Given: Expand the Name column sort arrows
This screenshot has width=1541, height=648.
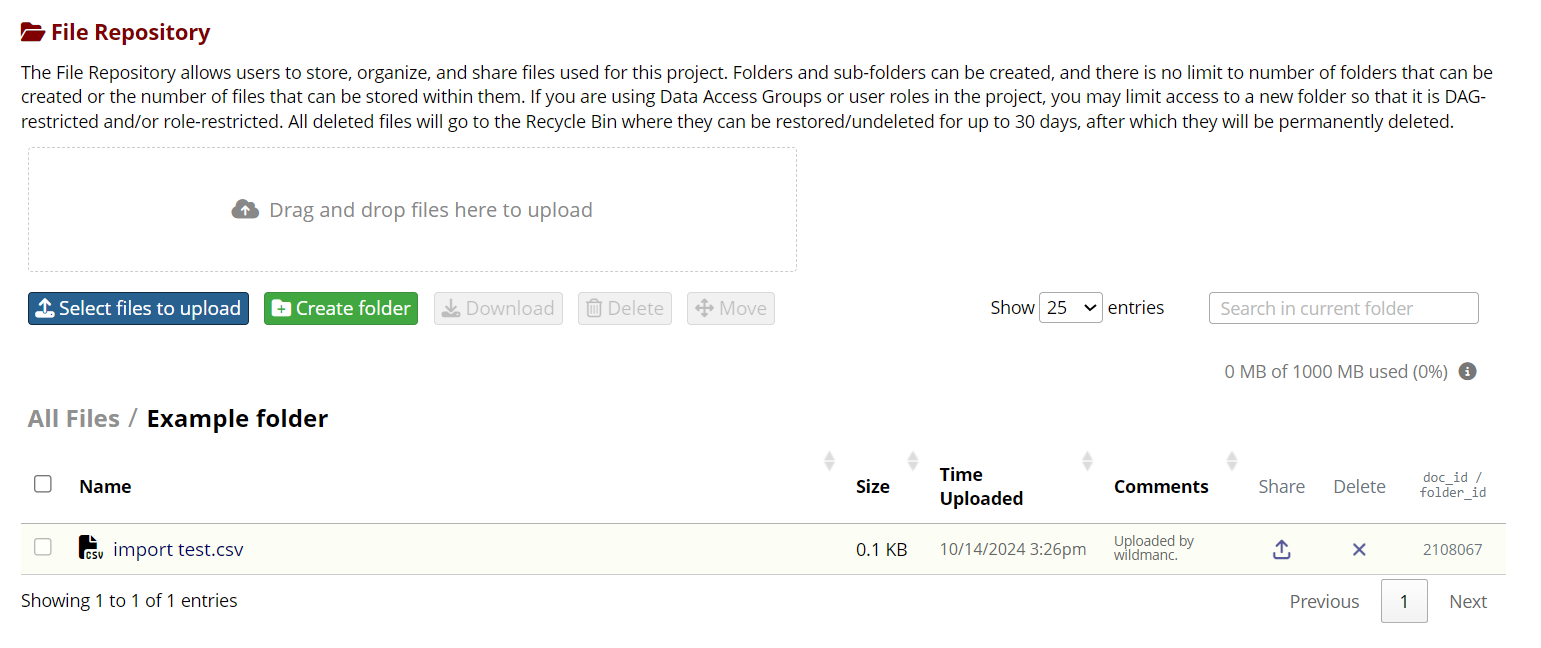Looking at the screenshot, I should coord(829,460).
